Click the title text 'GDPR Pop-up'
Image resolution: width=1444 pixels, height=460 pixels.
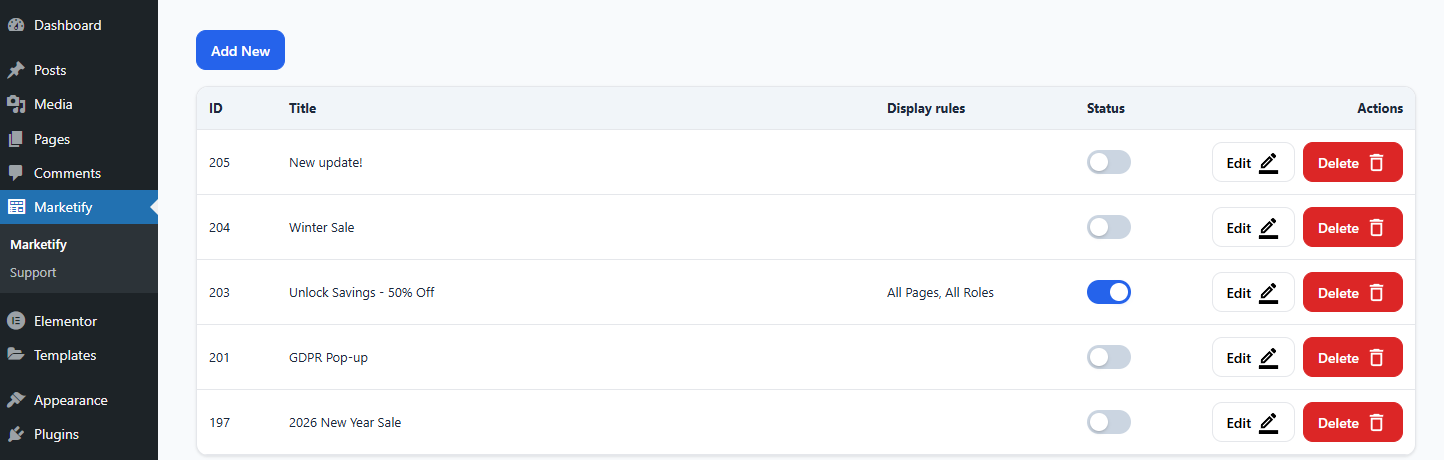coord(328,357)
